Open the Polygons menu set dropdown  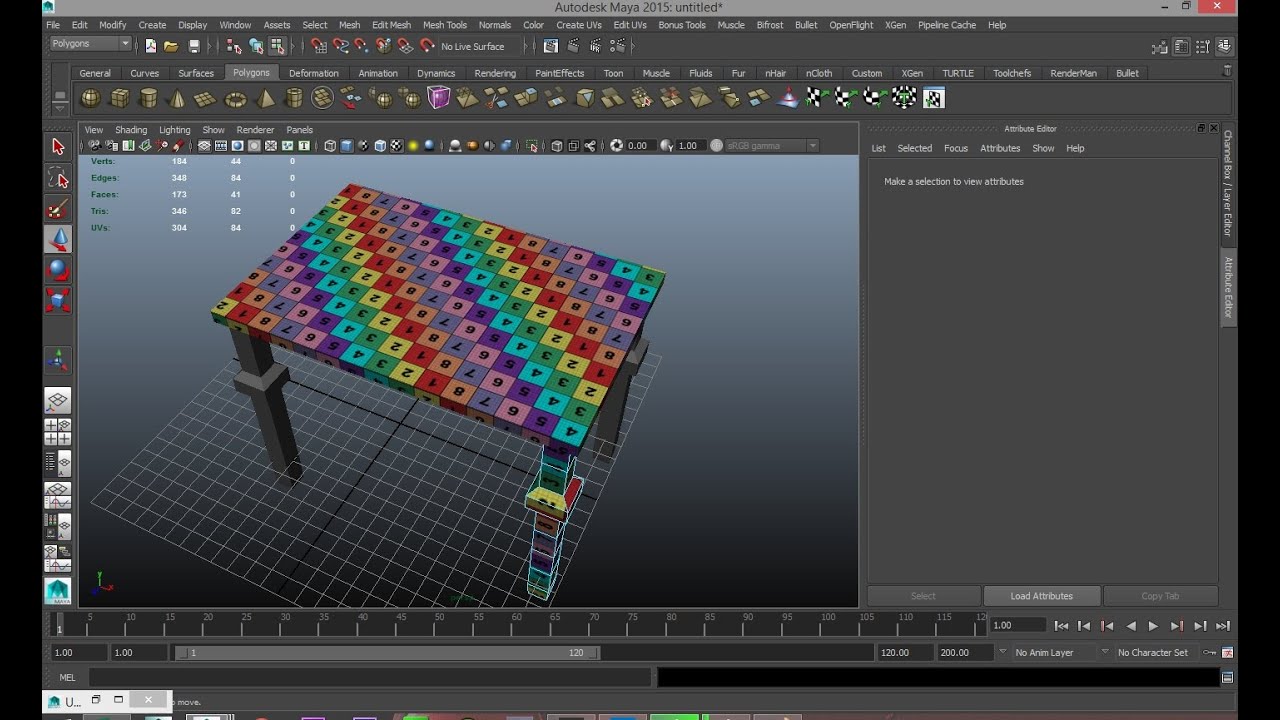[x=91, y=44]
